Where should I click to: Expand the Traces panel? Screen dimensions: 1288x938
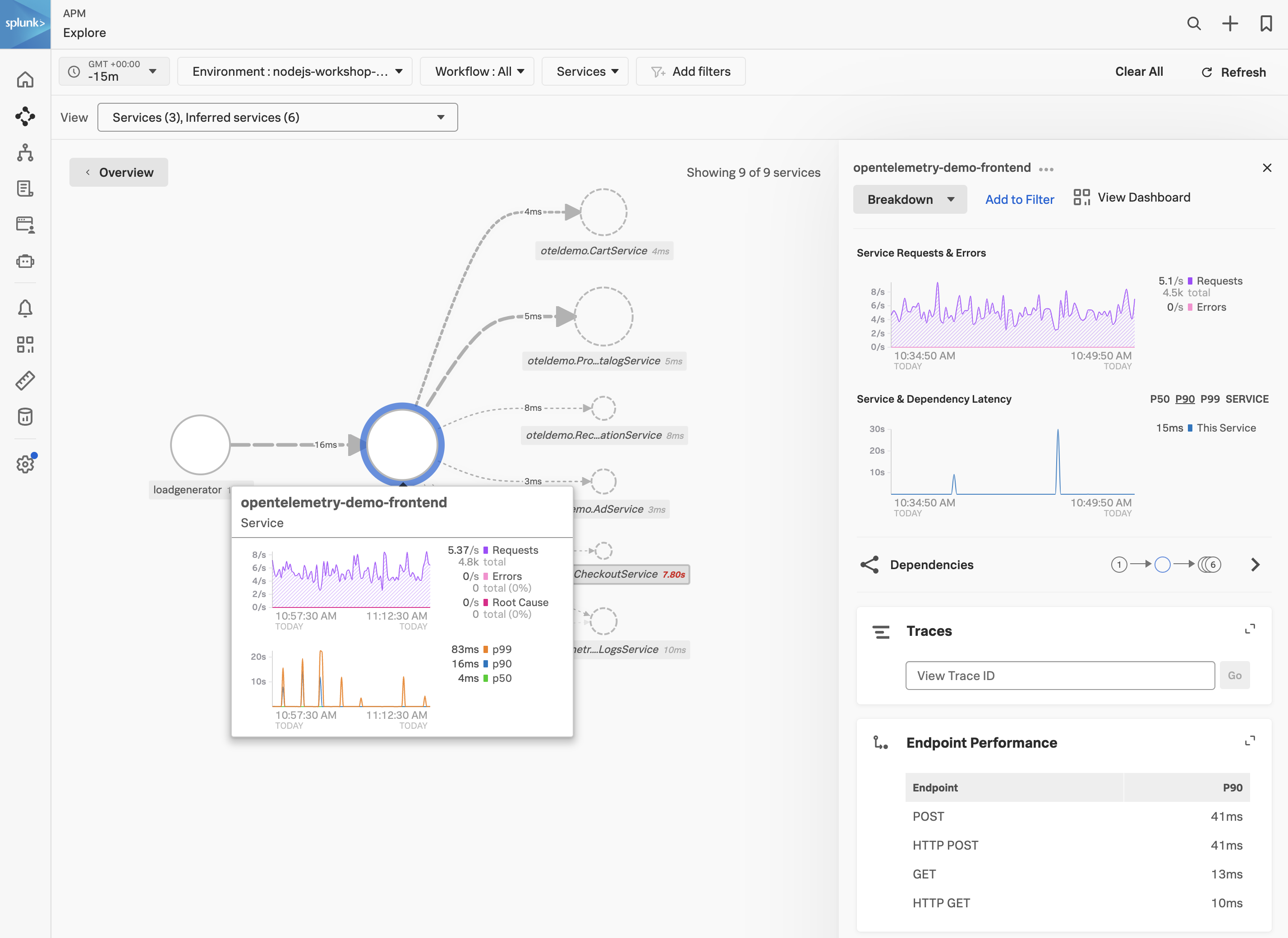(x=1249, y=629)
